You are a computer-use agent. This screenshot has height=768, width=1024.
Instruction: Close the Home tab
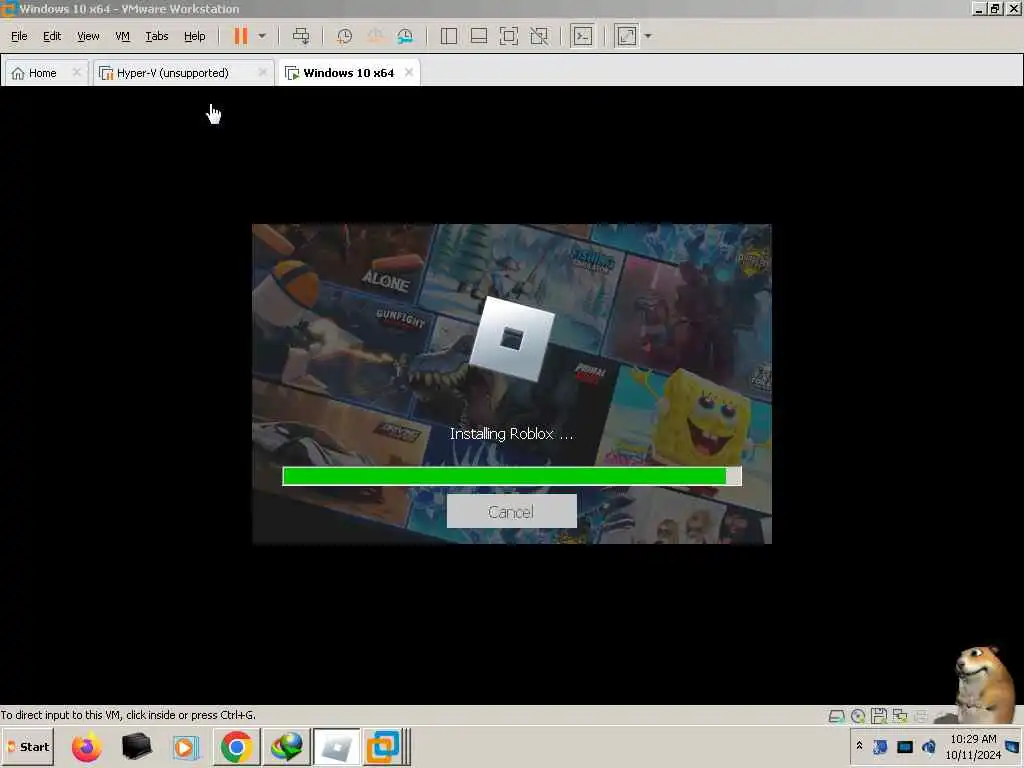point(76,72)
